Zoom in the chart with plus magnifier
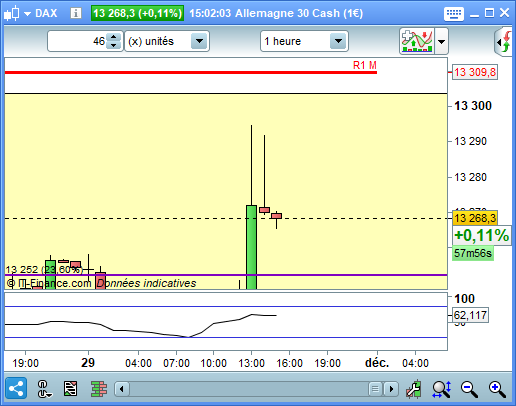The height and width of the screenshot is (406, 516). pos(497,389)
